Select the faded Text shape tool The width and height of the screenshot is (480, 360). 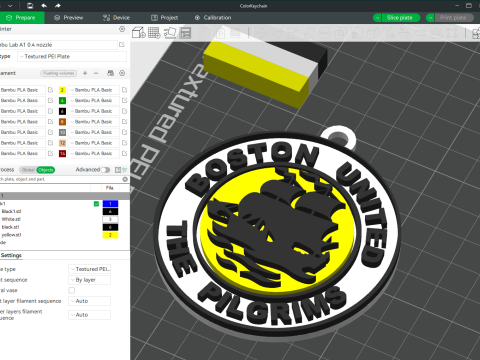pos(389,33)
